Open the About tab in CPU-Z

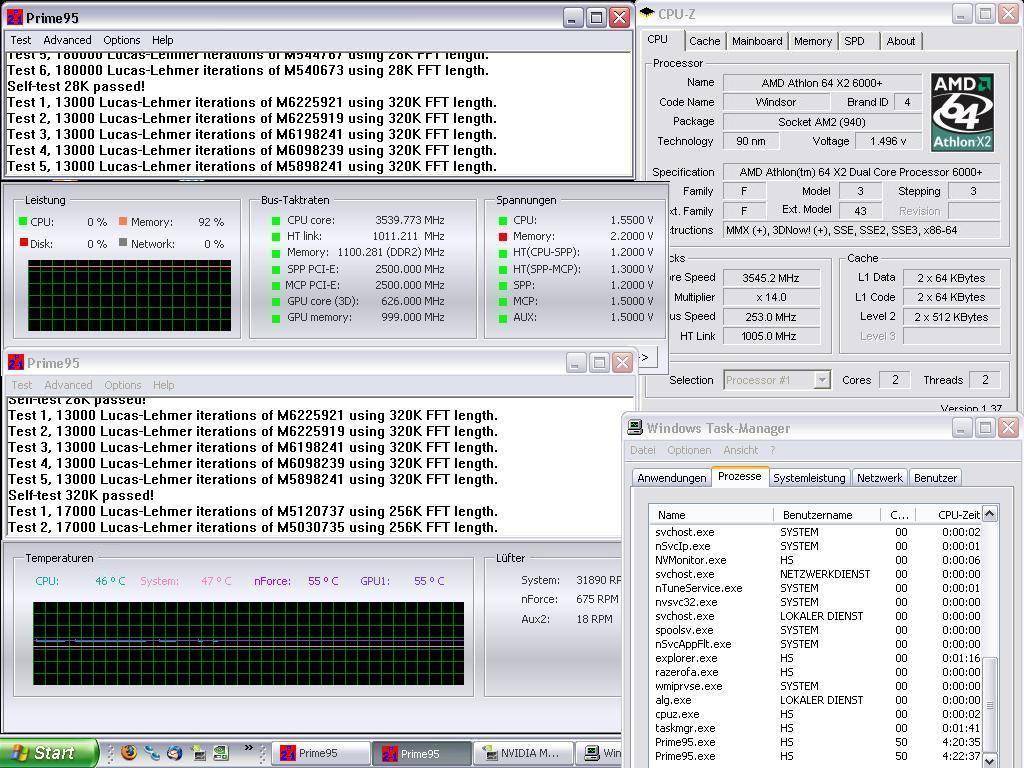(901, 41)
